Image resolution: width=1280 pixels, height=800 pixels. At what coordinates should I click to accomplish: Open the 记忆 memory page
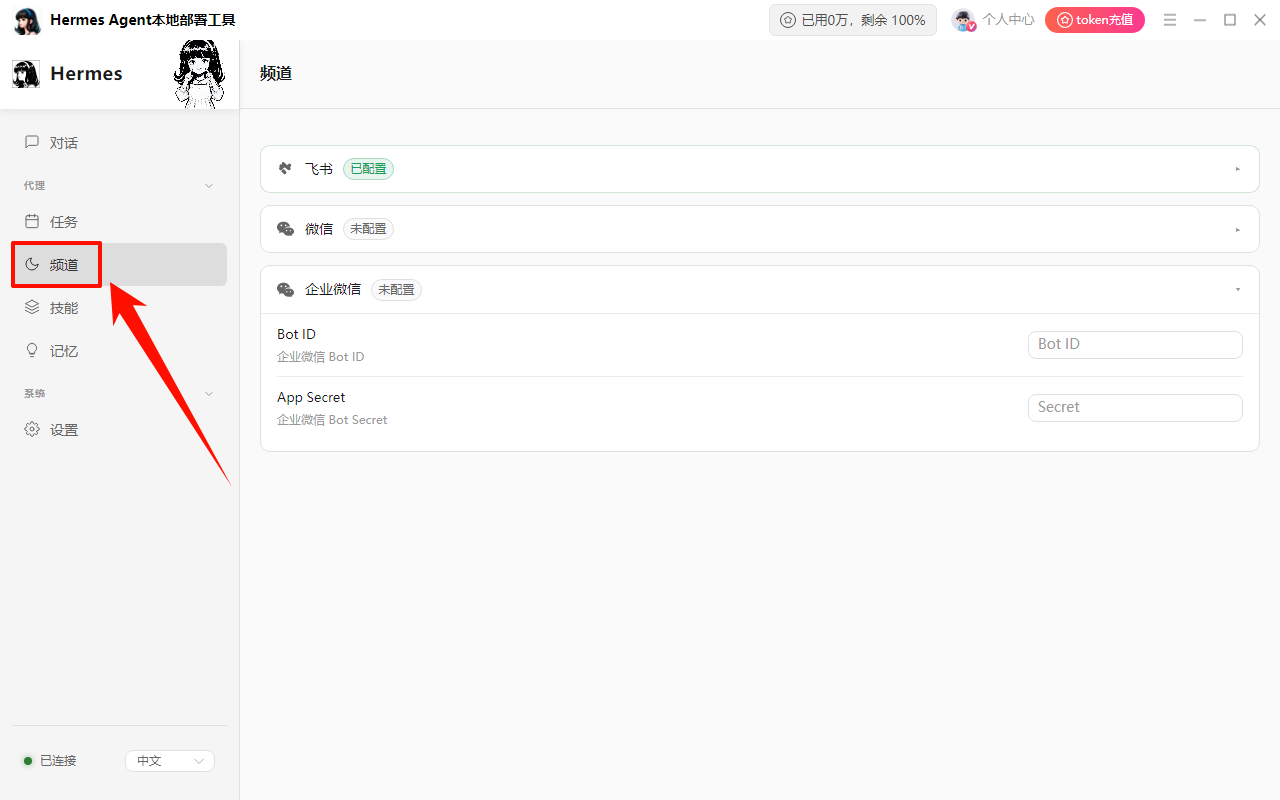119,351
